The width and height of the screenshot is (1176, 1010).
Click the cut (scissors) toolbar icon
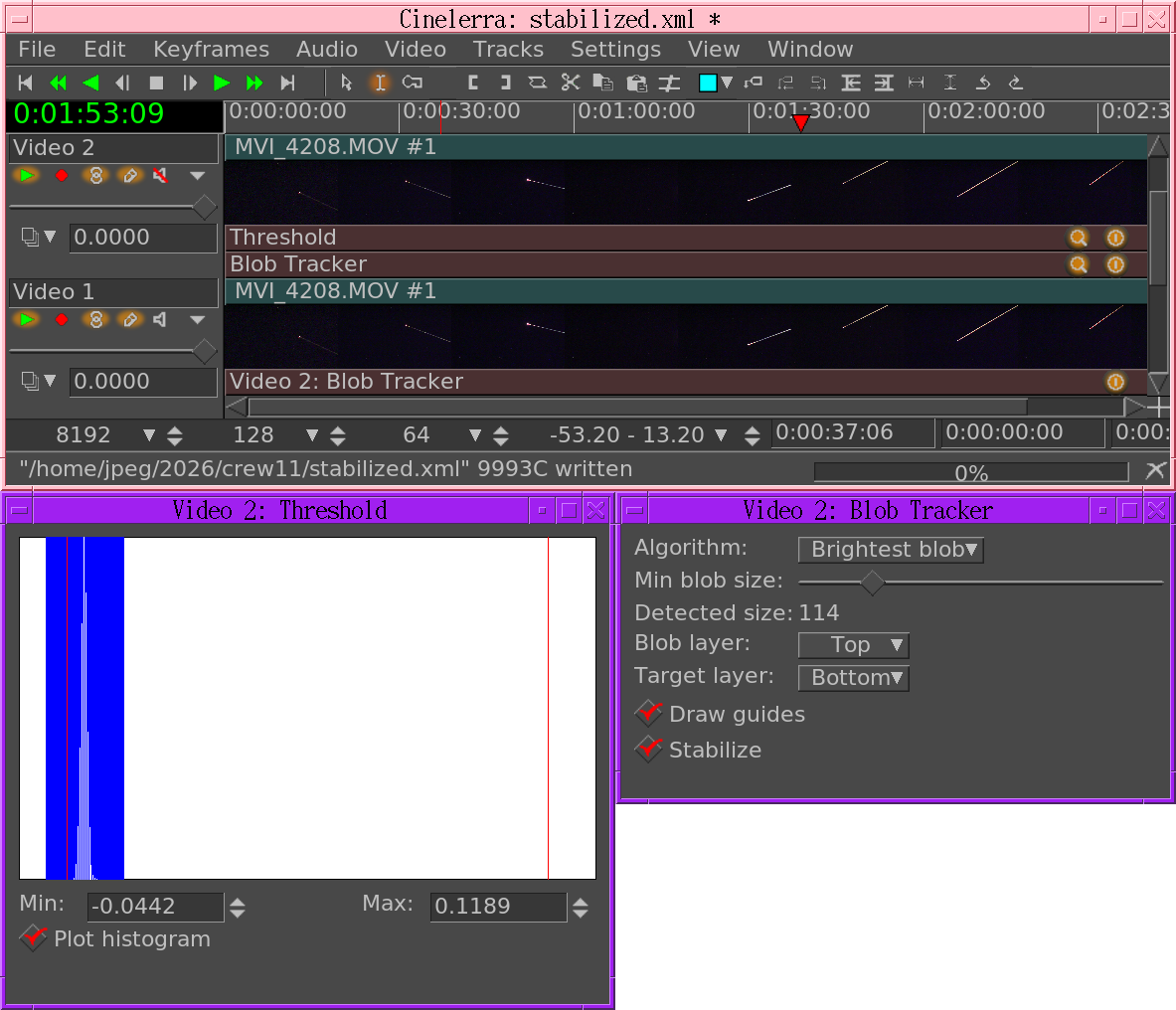570,83
